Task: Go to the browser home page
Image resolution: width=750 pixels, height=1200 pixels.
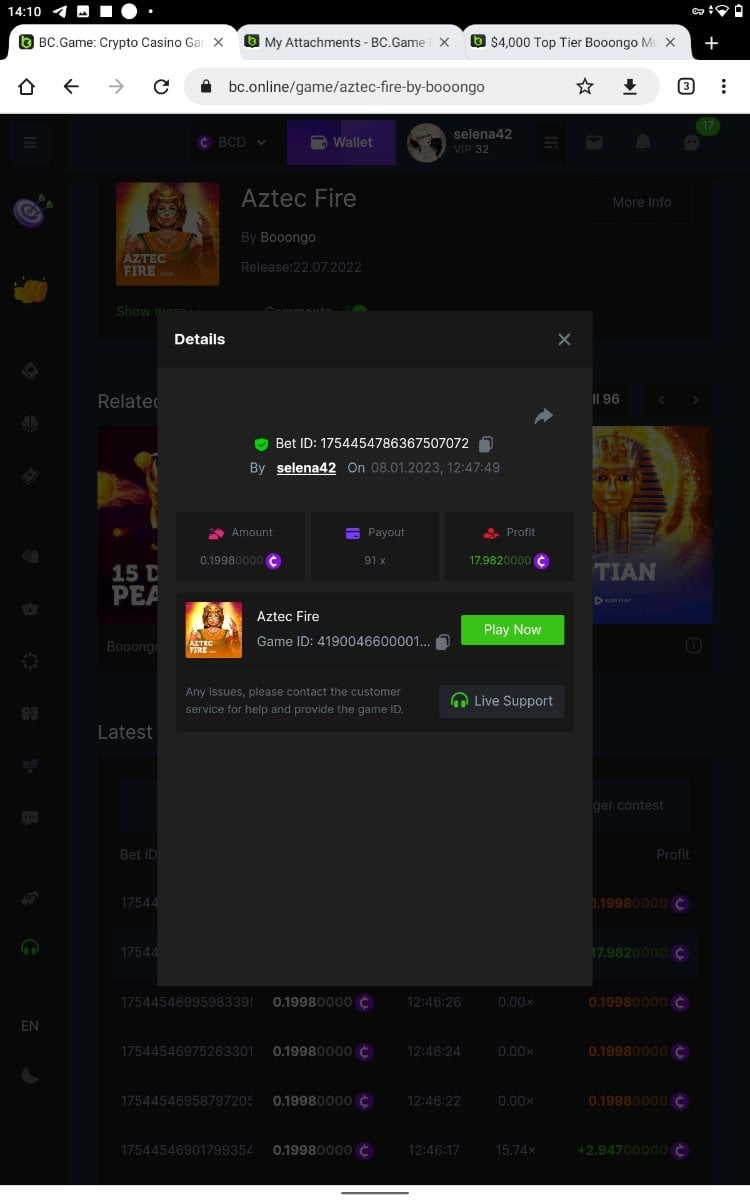Action: click(x=27, y=87)
